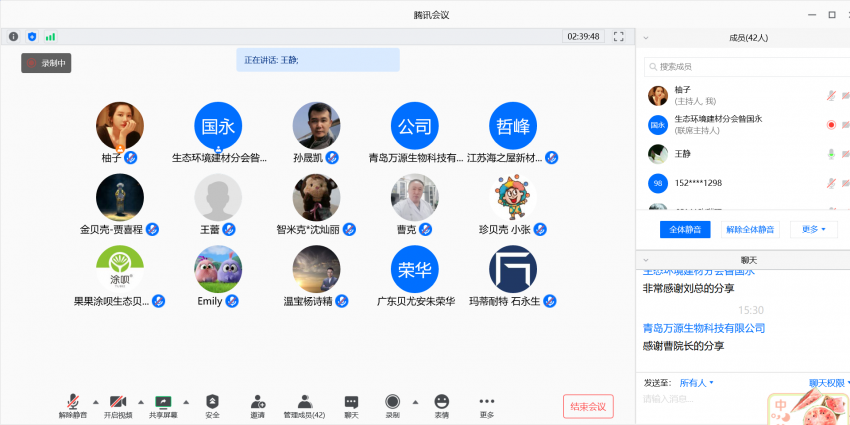Click muted mic icon next to 柚子 in the grid

click(x=131, y=158)
